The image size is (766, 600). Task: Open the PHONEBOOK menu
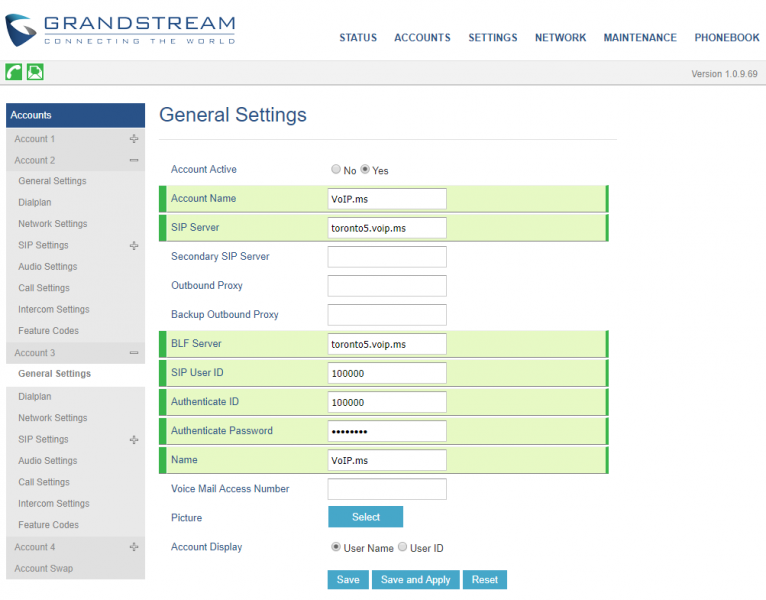click(x=727, y=38)
